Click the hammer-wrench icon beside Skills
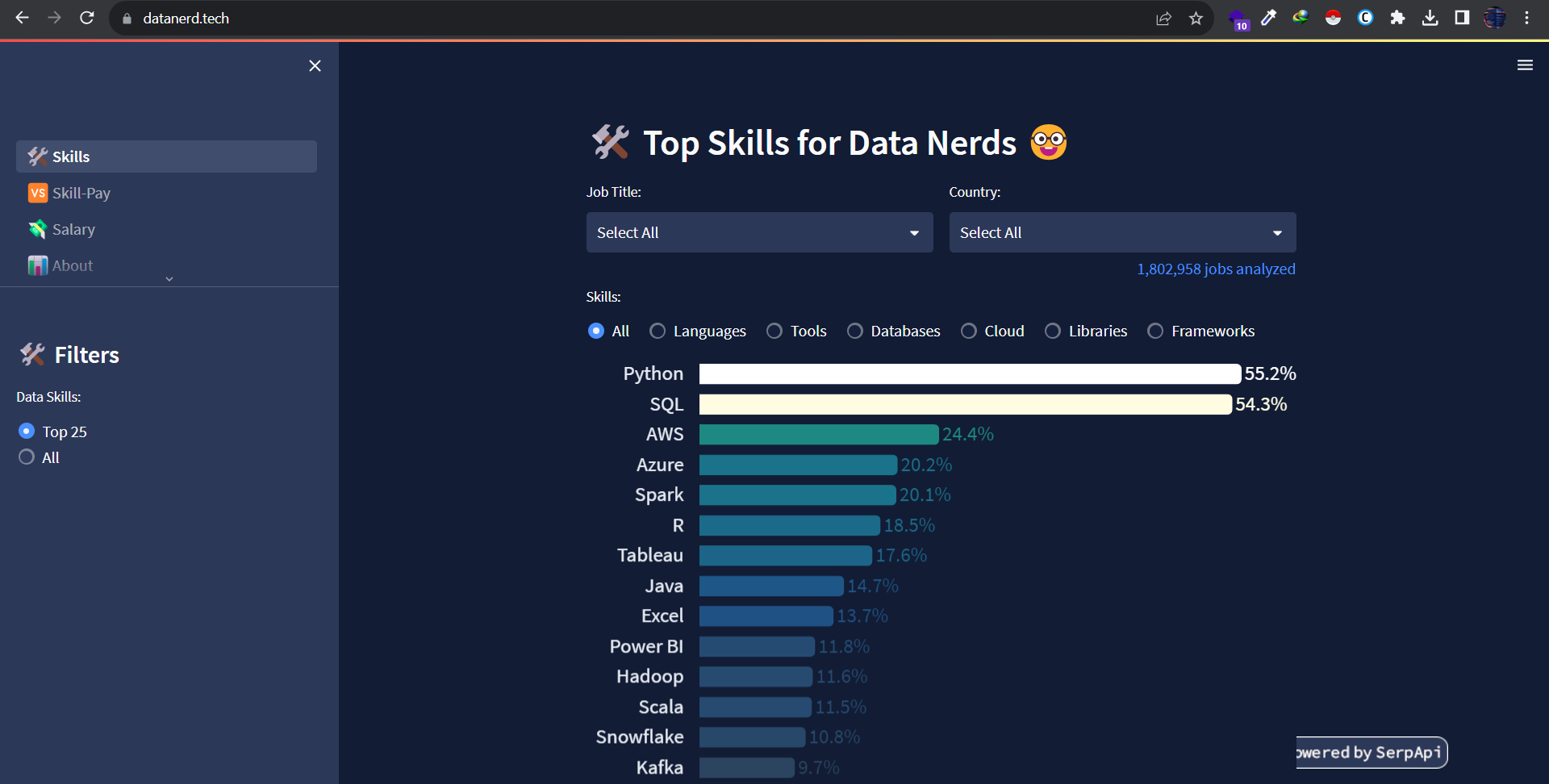1549x784 pixels. tap(38, 156)
